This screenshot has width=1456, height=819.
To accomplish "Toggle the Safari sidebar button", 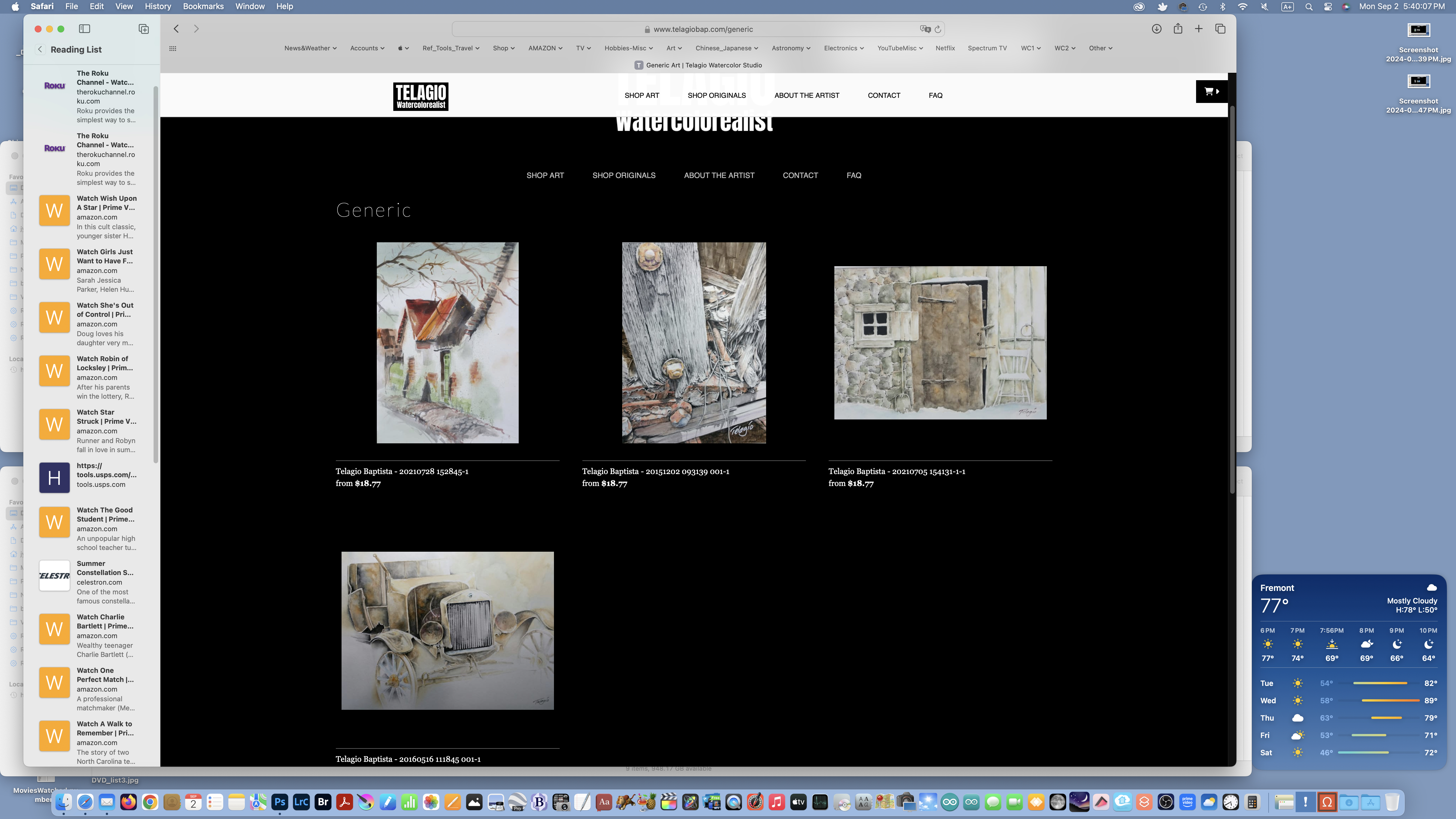I will click(x=84, y=29).
